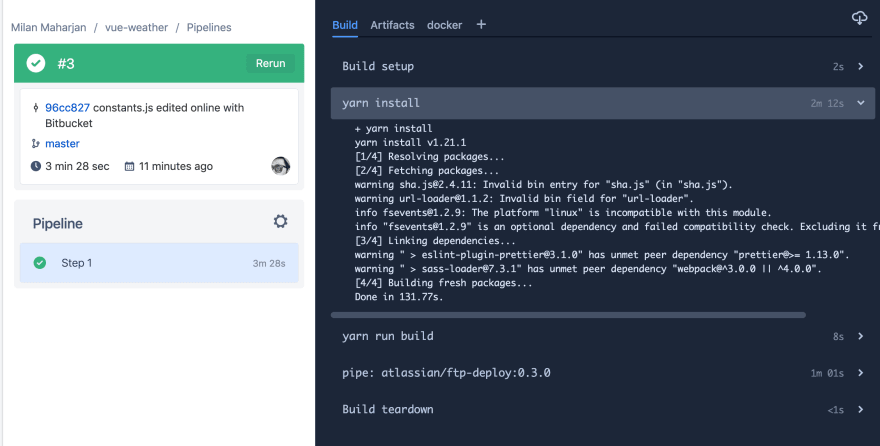The height and width of the screenshot is (446, 880).
Task: Click the '[2/4] Fetching packages...' line
Action: click(x=427, y=171)
